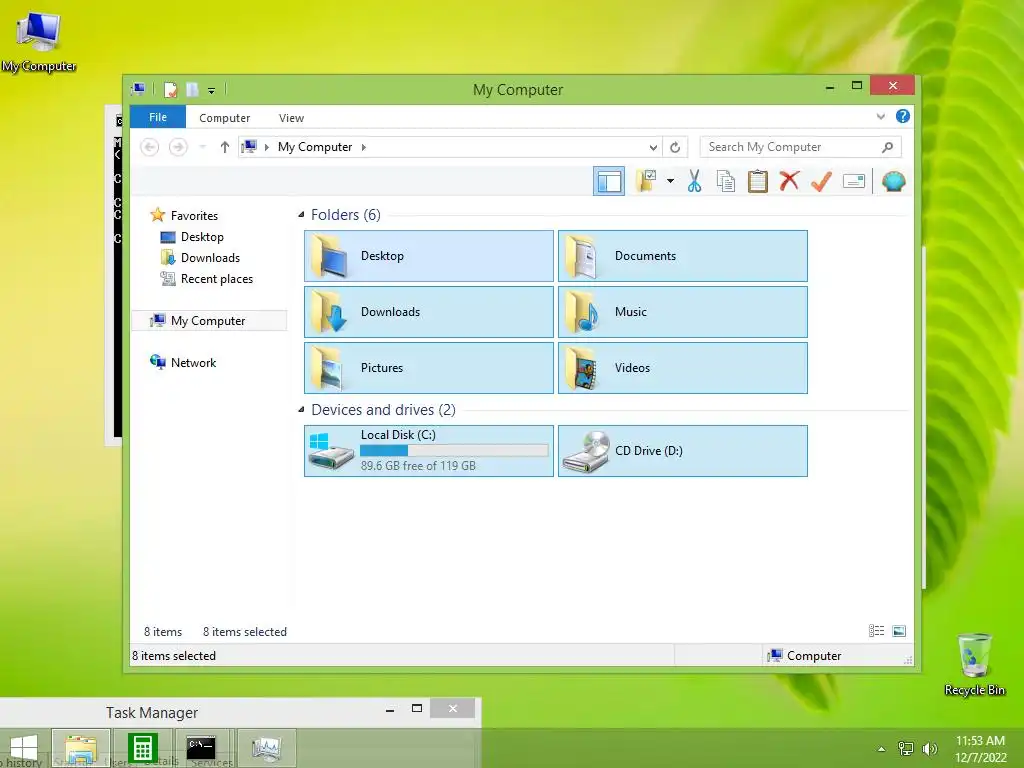1024x768 pixels.
Task: Select the Local Disk (C:) drive
Action: click(429, 451)
